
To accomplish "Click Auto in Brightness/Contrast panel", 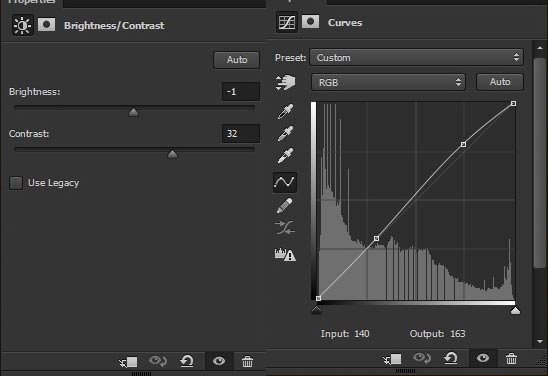I will click(x=237, y=60).
